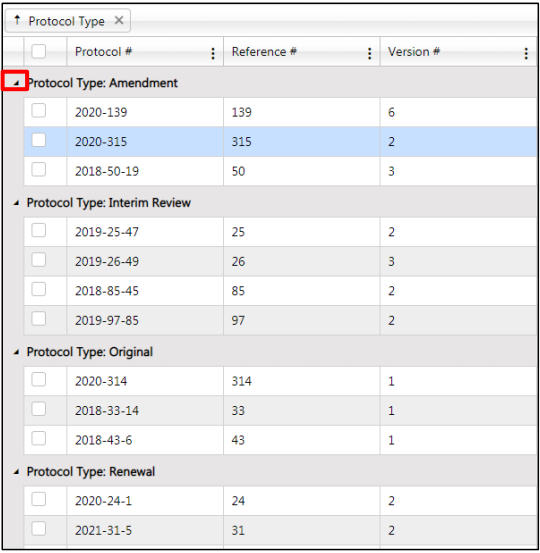Open Version # column options menu

[x=526, y=53]
